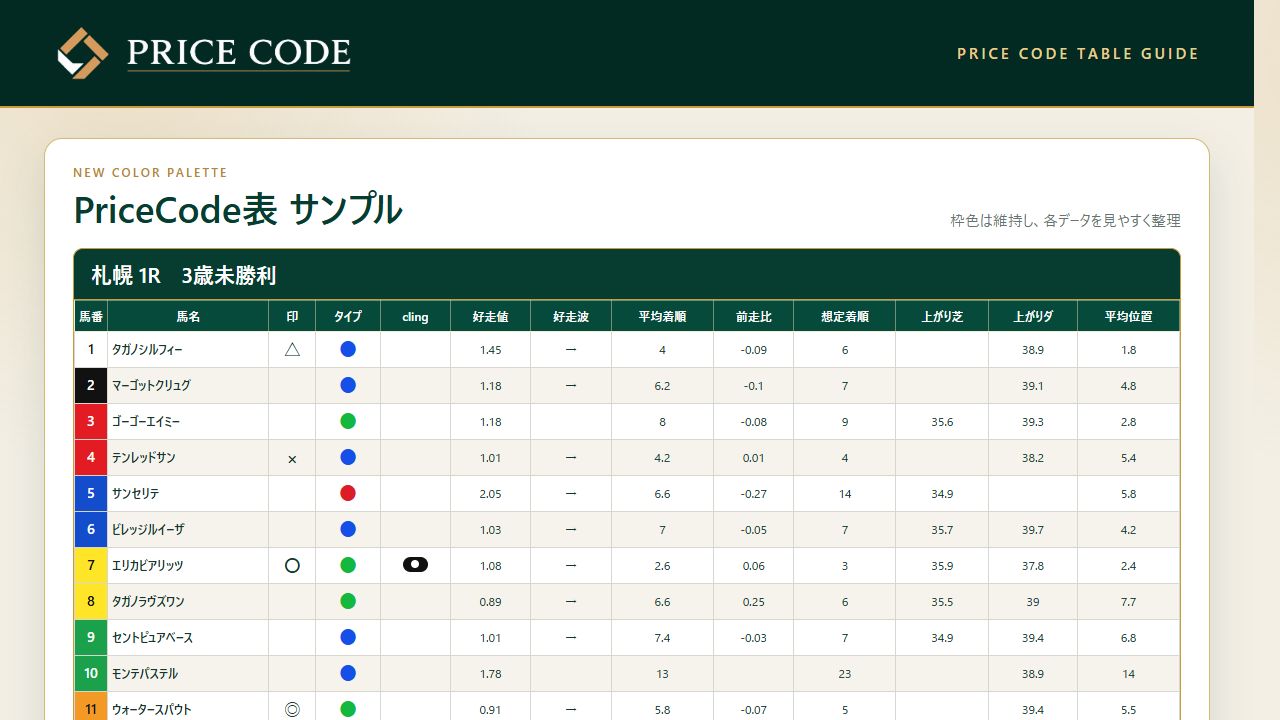Click the blue frame number 5 cell
Image resolution: width=1280 pixels, height=720 pixels.
point(91,494)
